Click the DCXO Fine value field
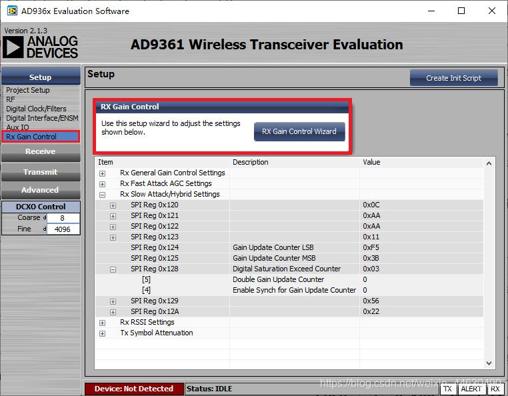The width and height of the screenshot is (508, 396). pyautogui.click(x=63, y=229)
